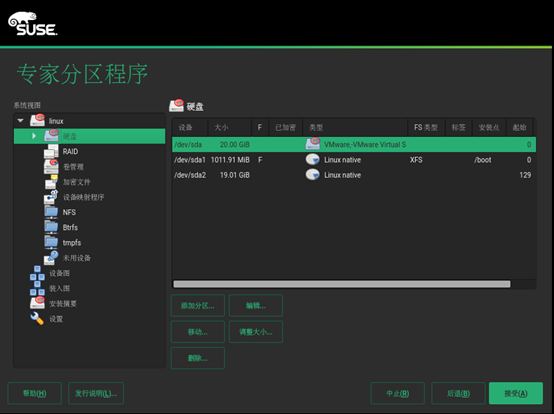Sort by FS 类型 column header
The image size is (554, 414).
click(426, 127)
